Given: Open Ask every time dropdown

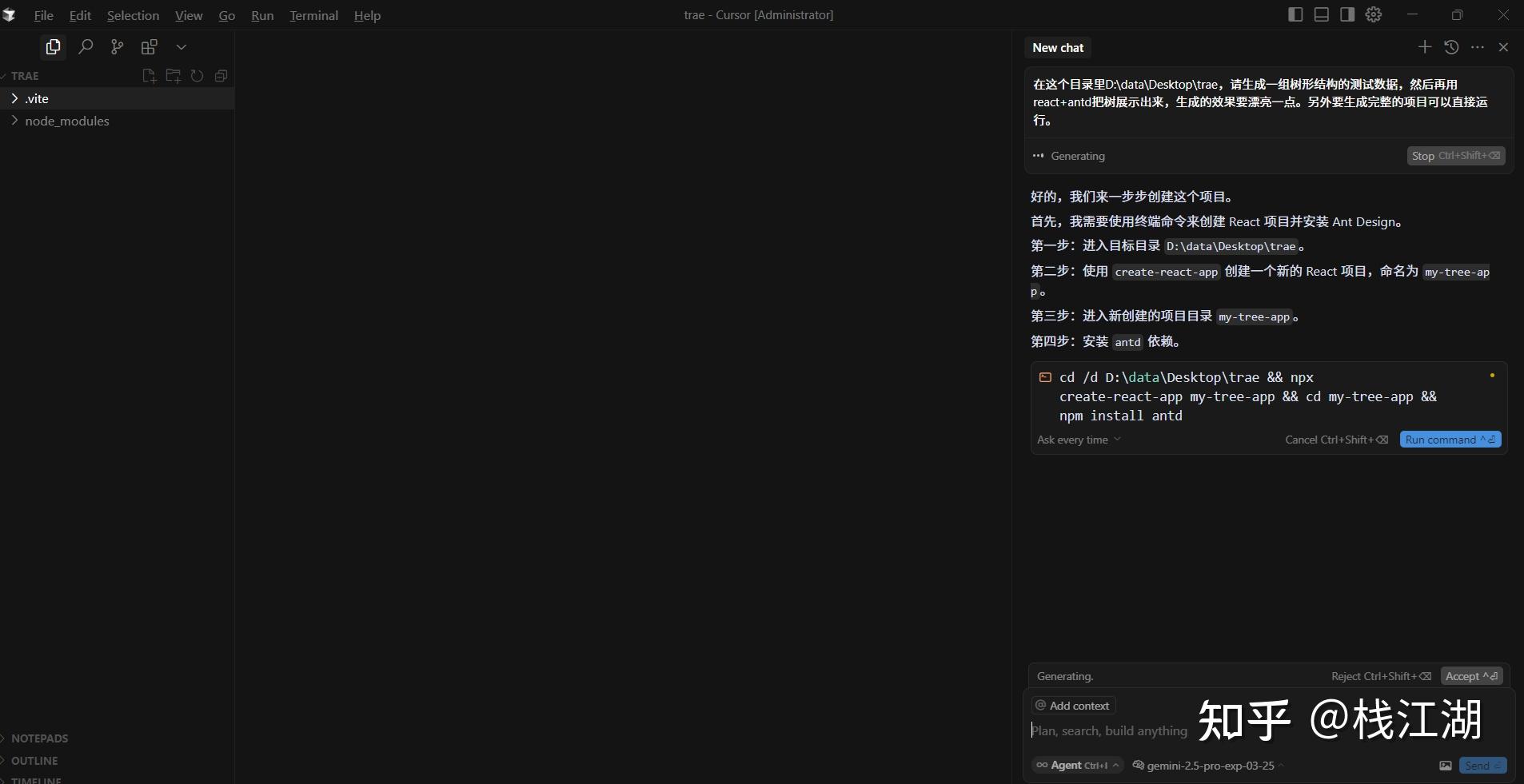Looking at the screenshot, I should click(1079, 440).
